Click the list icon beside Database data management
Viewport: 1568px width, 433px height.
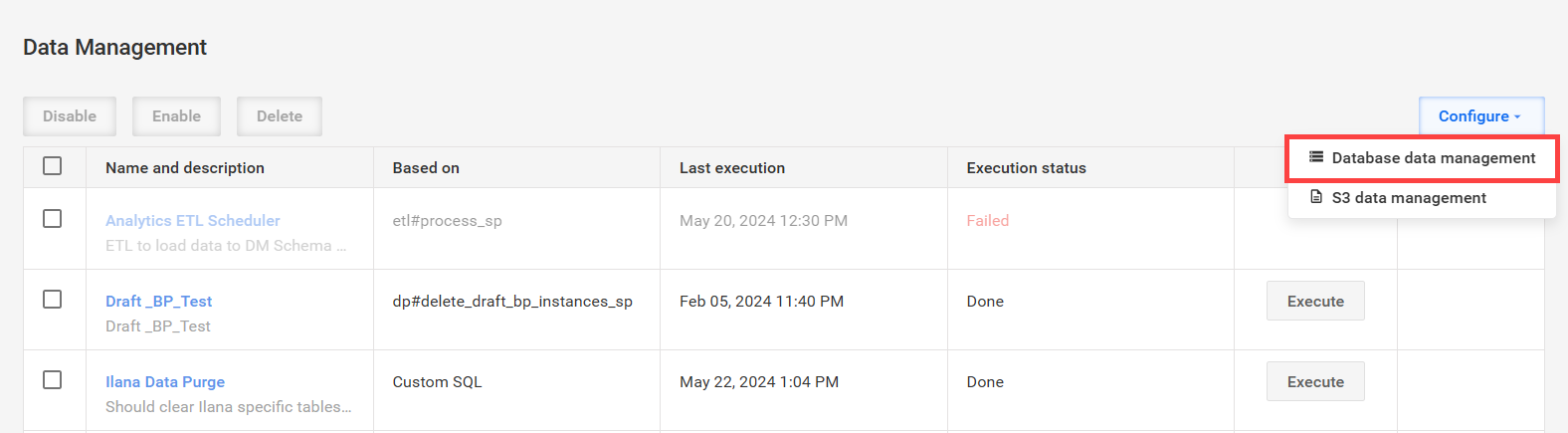1316,157
